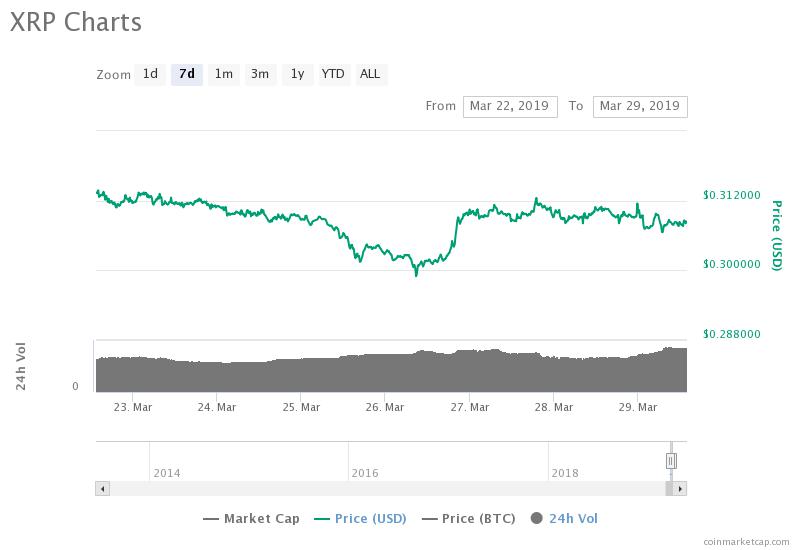Screen dimensions: 800x550
Task: Click the 24. Mar axis label
Action: [217, 407]
